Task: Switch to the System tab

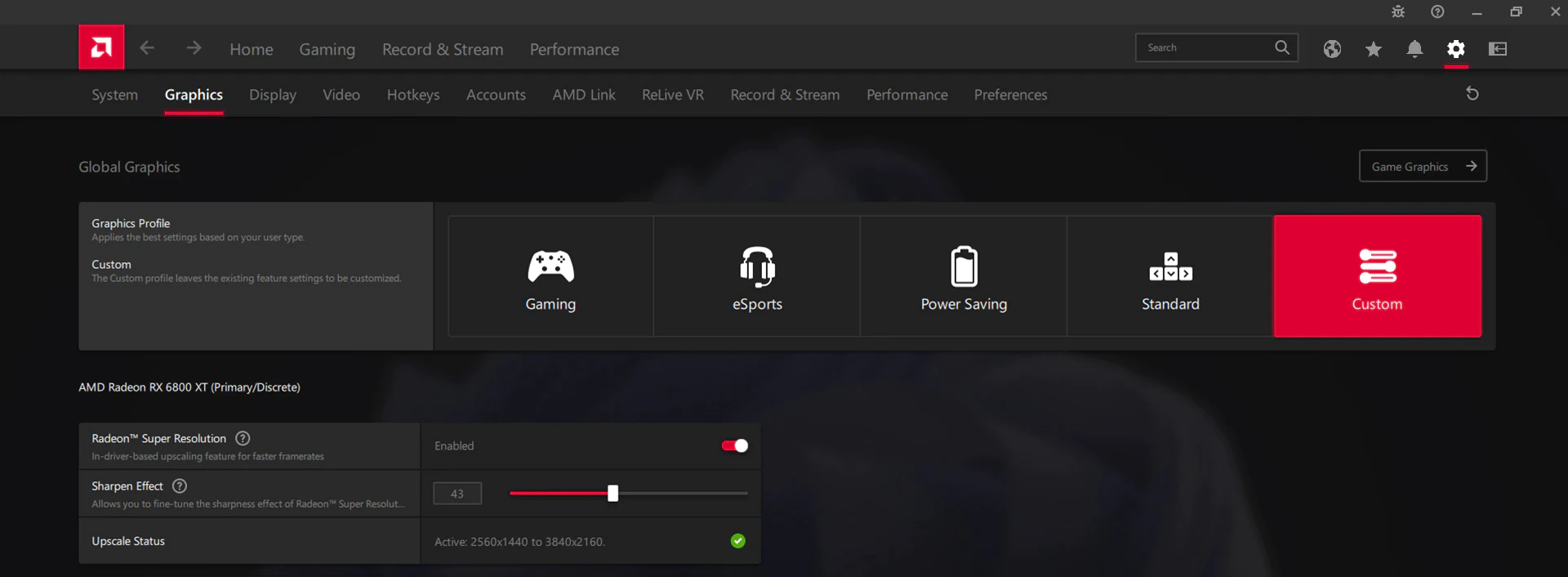Action: pos(115,95)
